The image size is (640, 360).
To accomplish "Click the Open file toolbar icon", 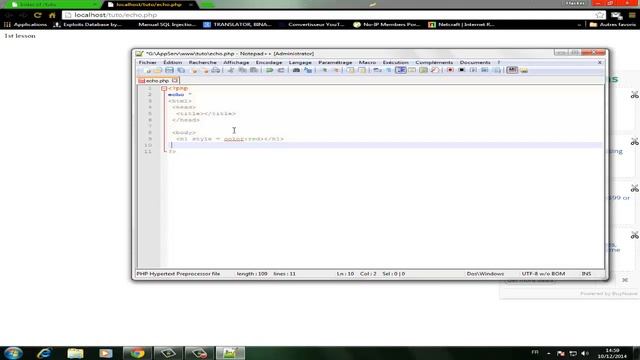I will pyautogui.click(x=158, y=70).
